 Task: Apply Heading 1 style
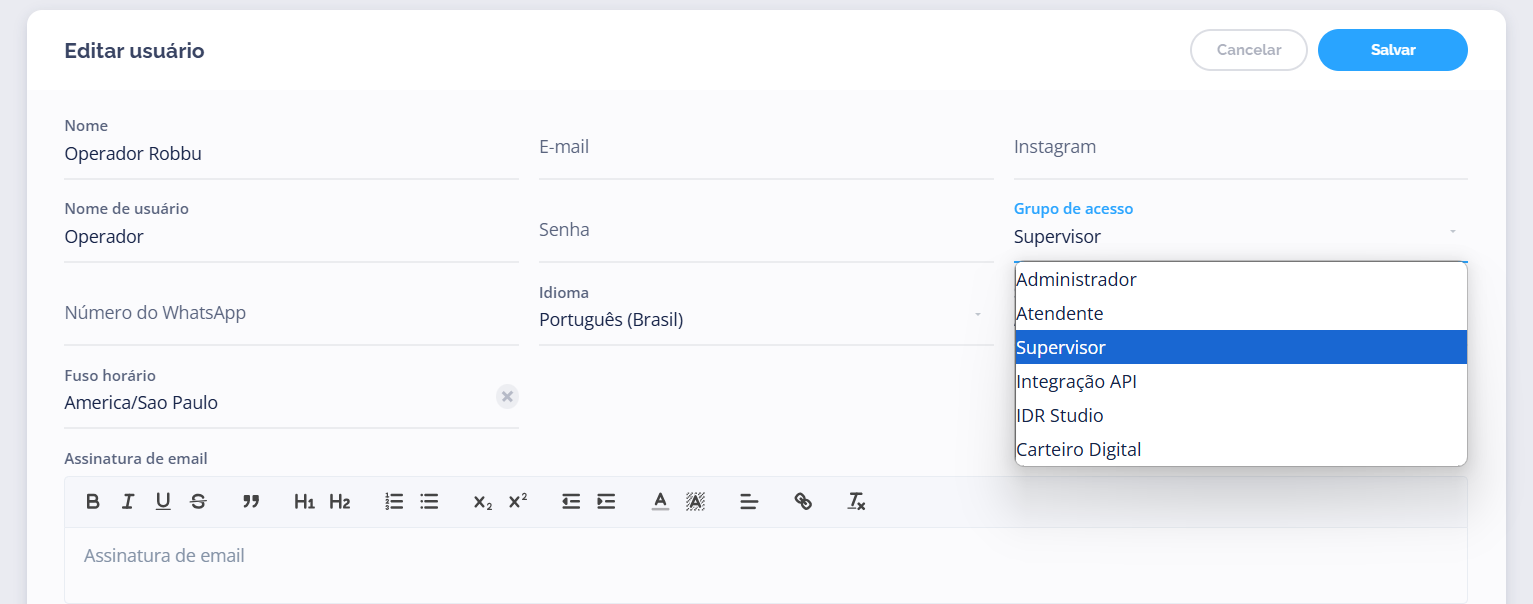pos(304,502)
